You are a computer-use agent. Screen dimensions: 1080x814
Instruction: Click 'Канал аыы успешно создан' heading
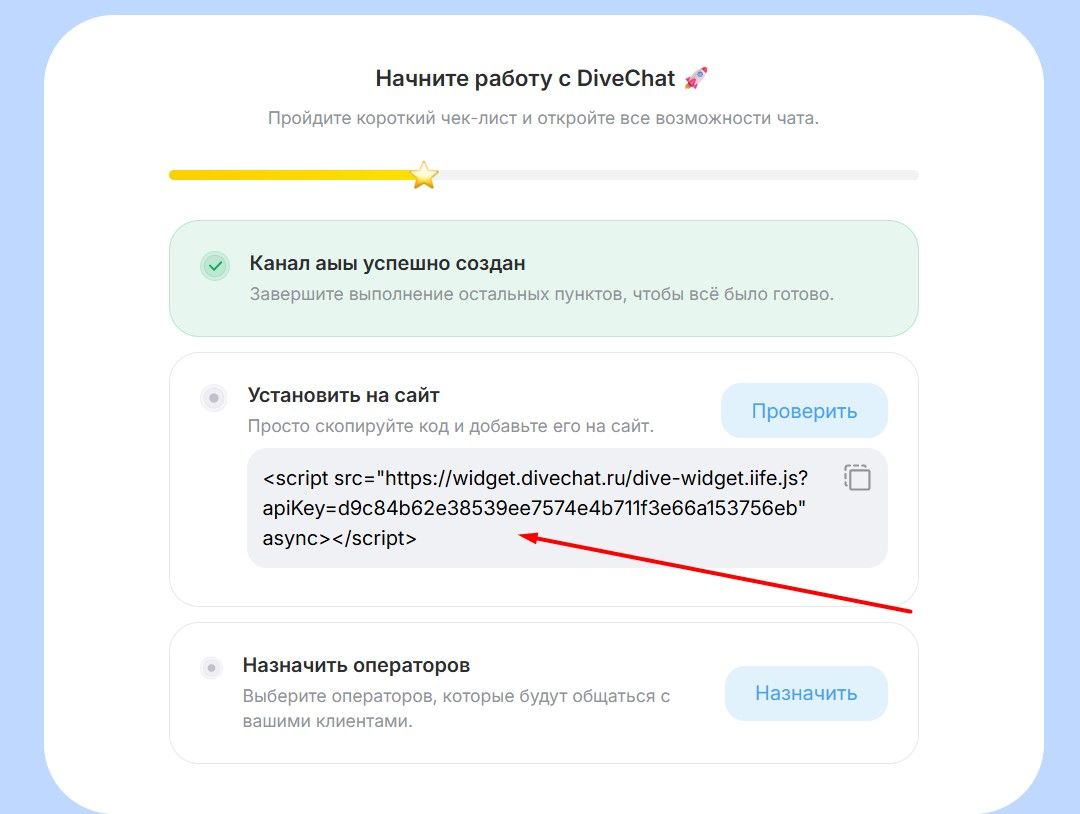(387, 264)
